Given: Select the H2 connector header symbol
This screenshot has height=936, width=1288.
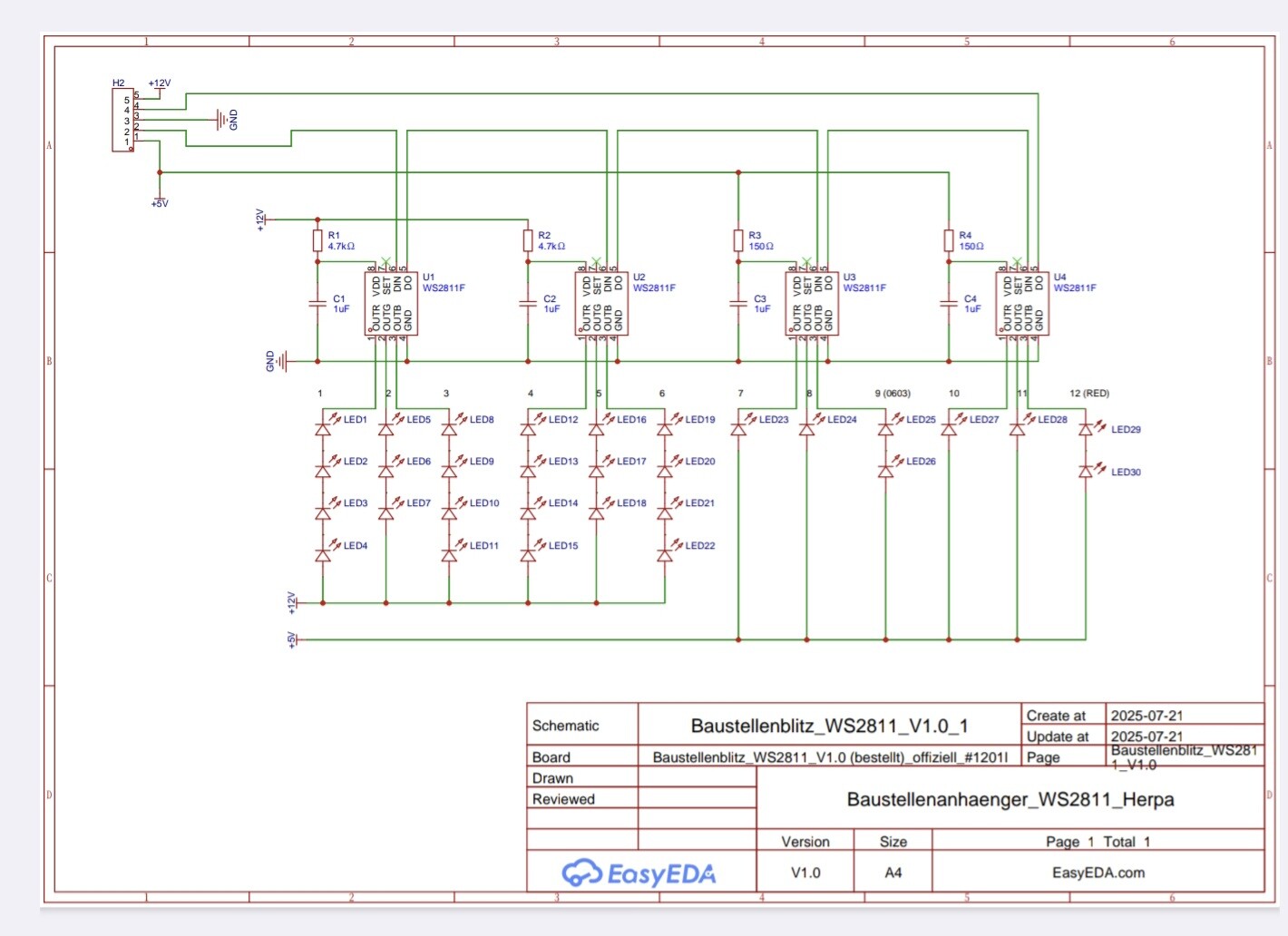Looking at the screenshot, I should tap(122, 120).
